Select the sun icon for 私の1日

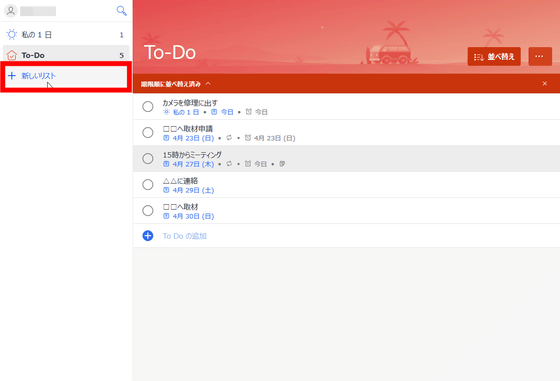click(x=12, y=35)
